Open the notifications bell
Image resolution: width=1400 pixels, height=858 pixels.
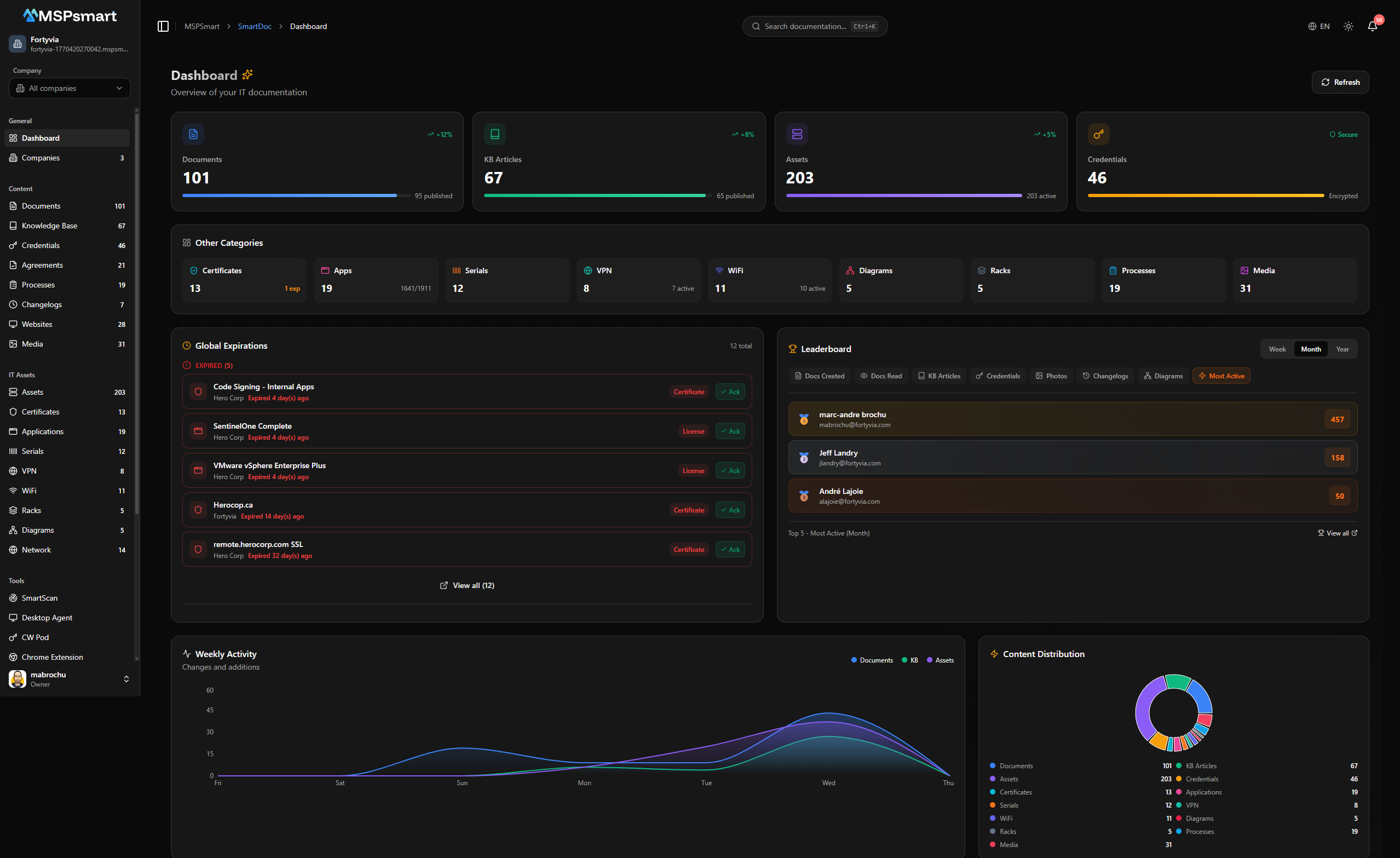[x=1373, y=26]
